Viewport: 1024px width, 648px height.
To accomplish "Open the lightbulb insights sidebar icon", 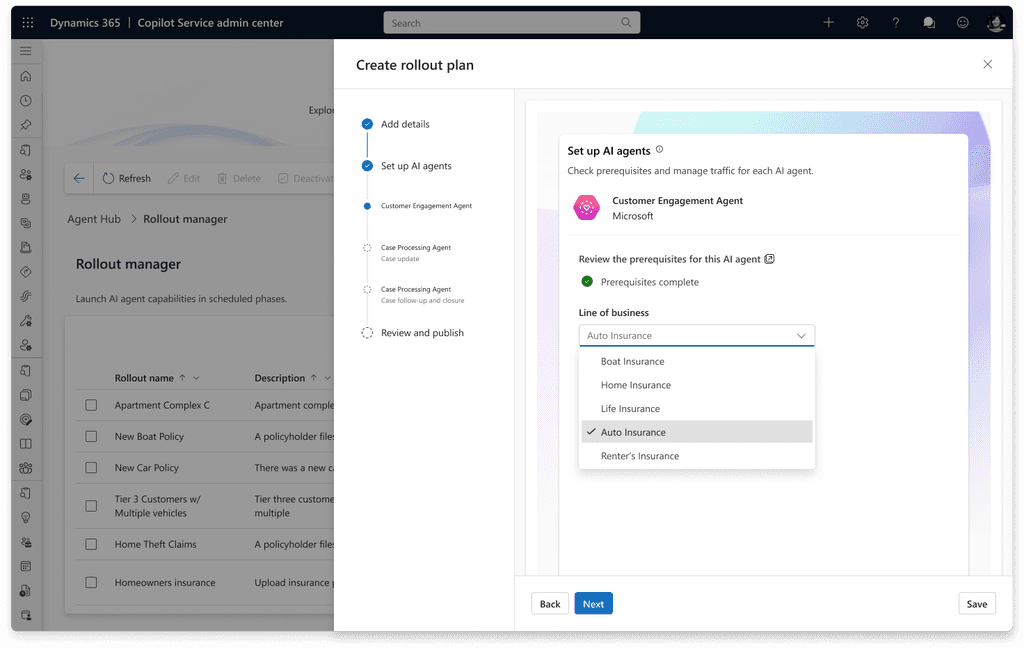I will [x=26, y=517].
